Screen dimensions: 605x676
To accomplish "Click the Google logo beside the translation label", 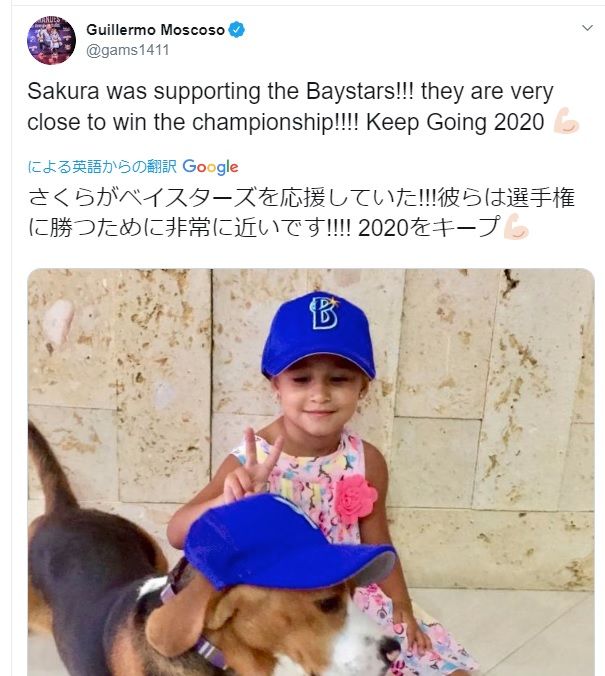I will (x=210, y=167).
